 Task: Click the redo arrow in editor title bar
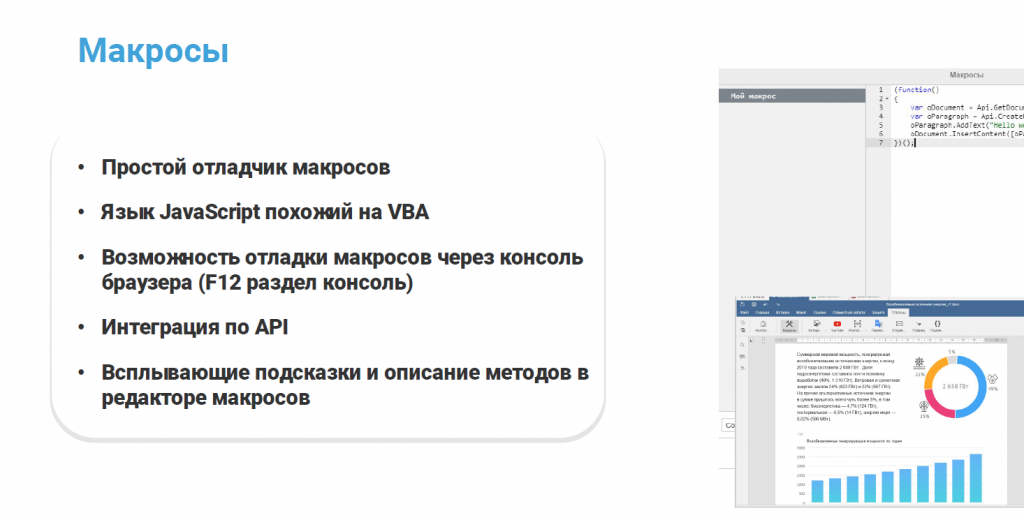[x=778, y=305]
